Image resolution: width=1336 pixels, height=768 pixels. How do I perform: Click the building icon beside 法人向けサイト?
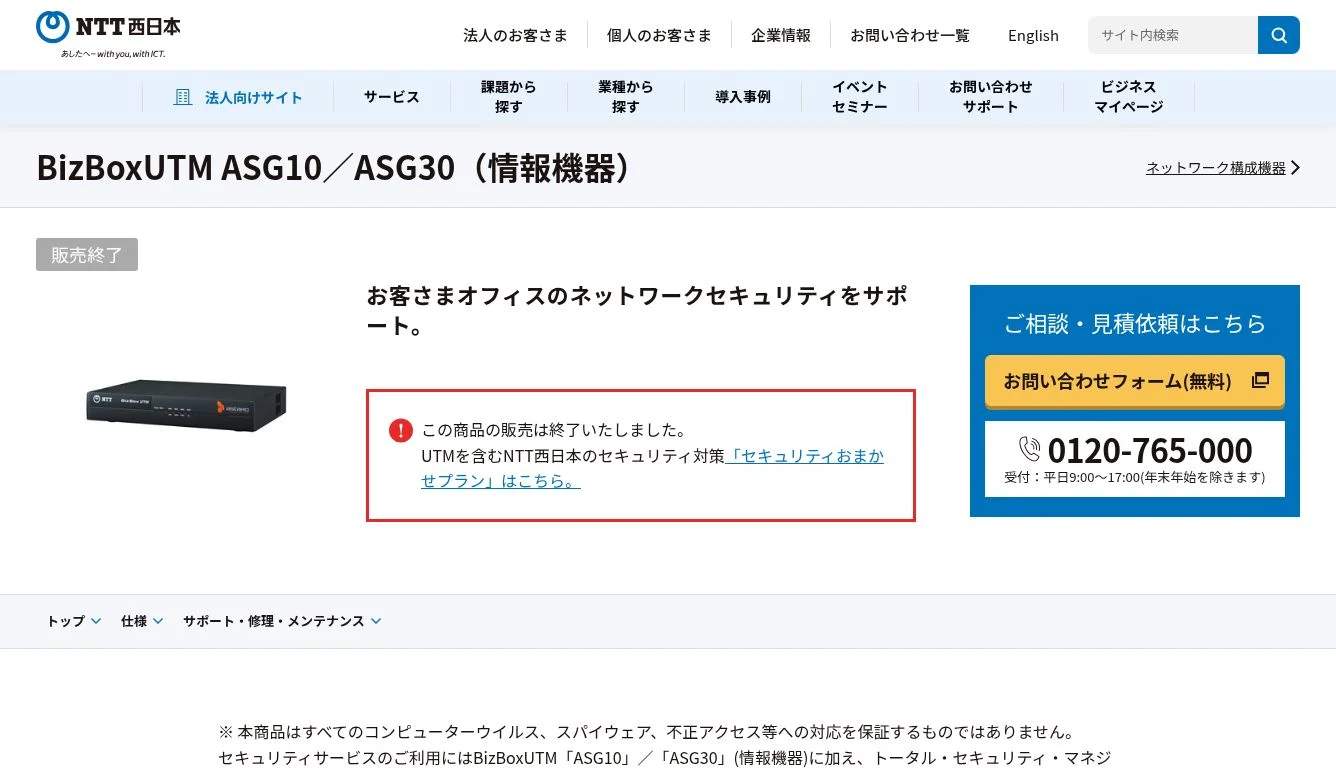183,97
